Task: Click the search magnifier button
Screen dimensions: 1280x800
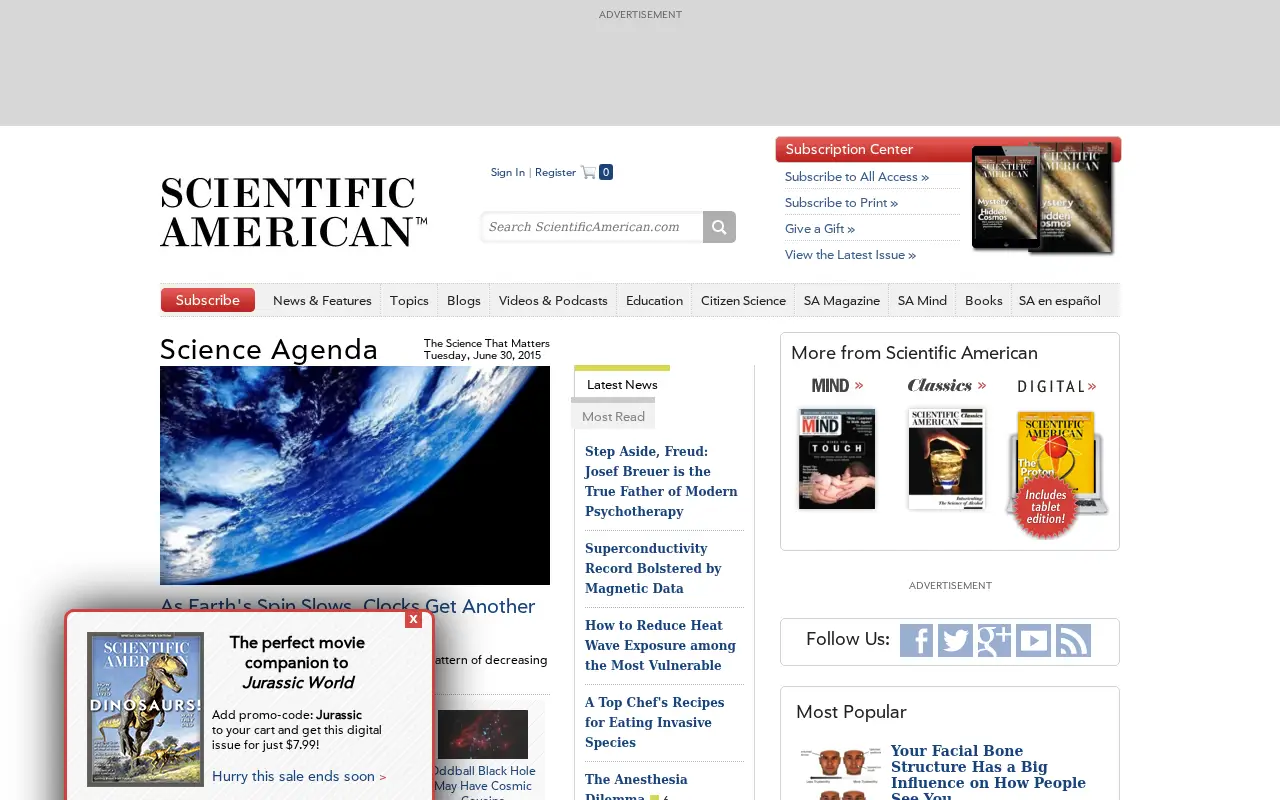Action: 719,227
